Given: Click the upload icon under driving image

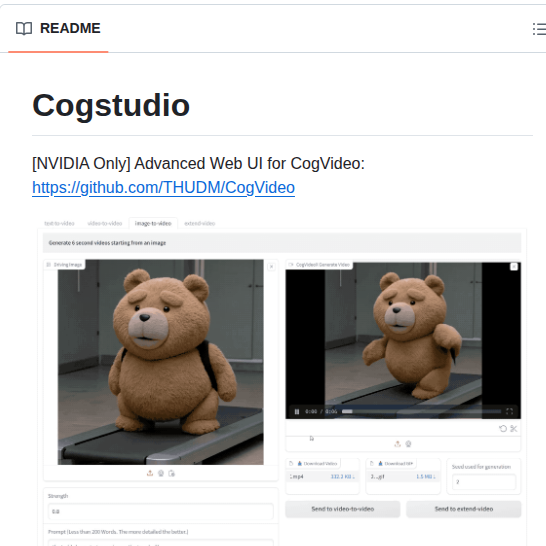Looking at the screenshot, I should pos(150,473).
